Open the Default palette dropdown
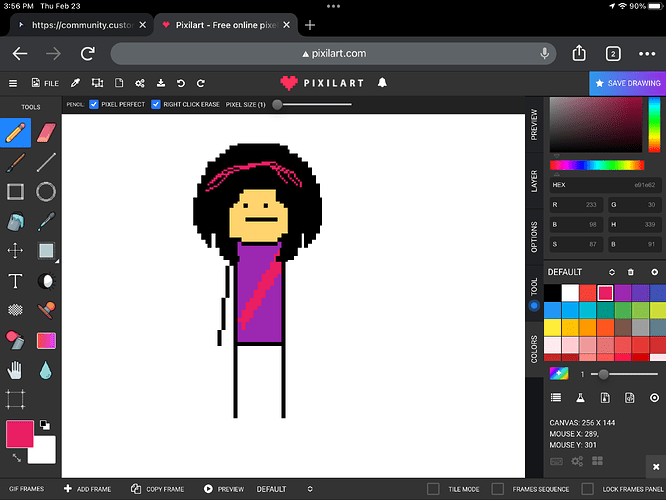This screenshot has height=500, width=666. click(x=611, y=272)
